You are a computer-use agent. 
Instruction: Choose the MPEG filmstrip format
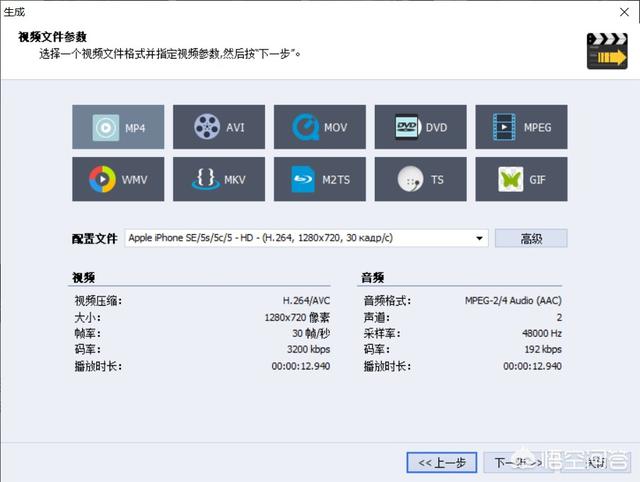click(x=521, y=127)
